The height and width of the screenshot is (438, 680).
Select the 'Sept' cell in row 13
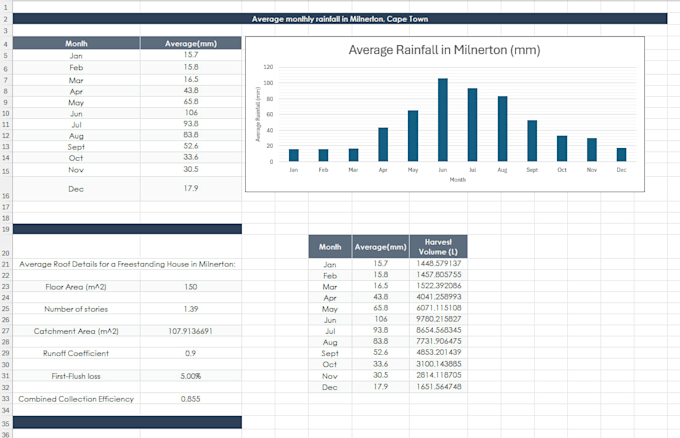click(x=76, y=147)
